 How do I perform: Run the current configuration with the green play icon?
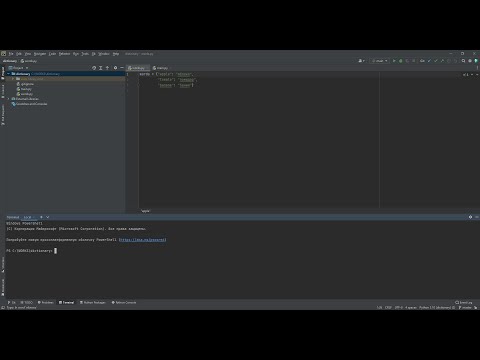point(394,61)
